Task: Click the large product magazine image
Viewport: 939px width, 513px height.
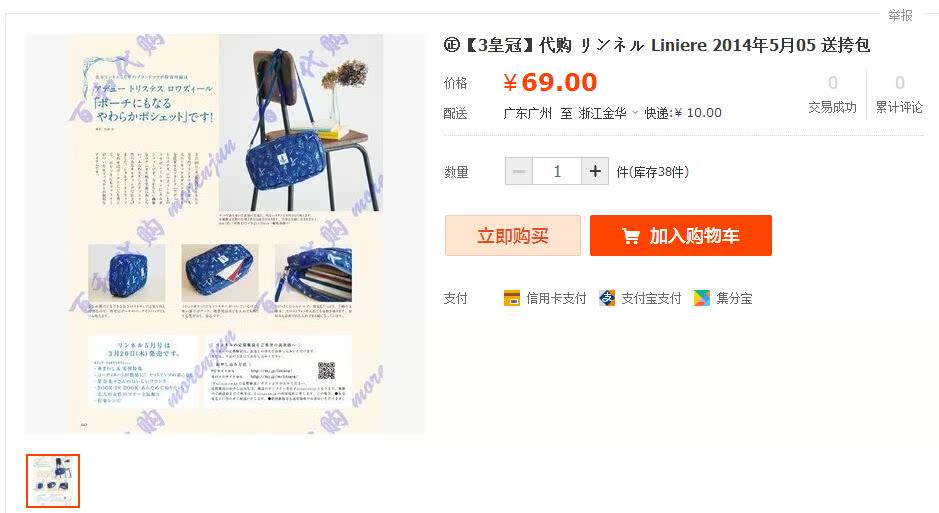Action: [226, 233]
